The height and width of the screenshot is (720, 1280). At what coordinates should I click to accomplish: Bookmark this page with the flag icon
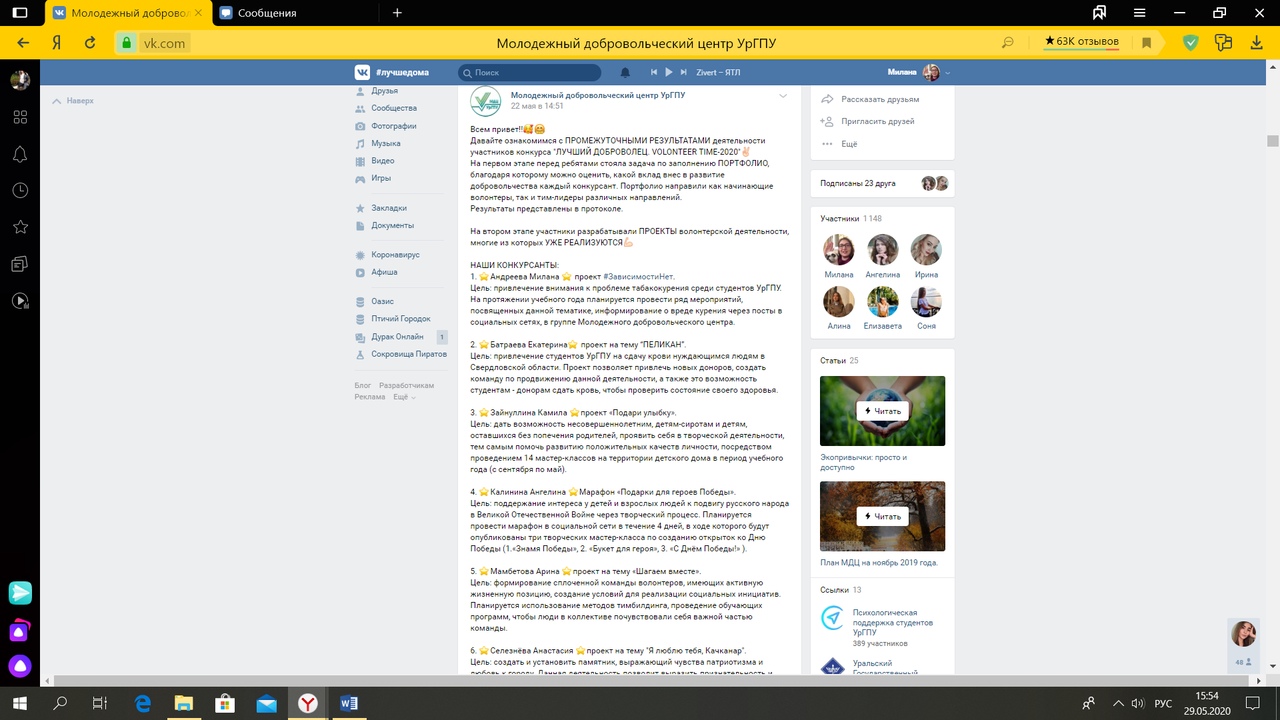click(1147, 43)
